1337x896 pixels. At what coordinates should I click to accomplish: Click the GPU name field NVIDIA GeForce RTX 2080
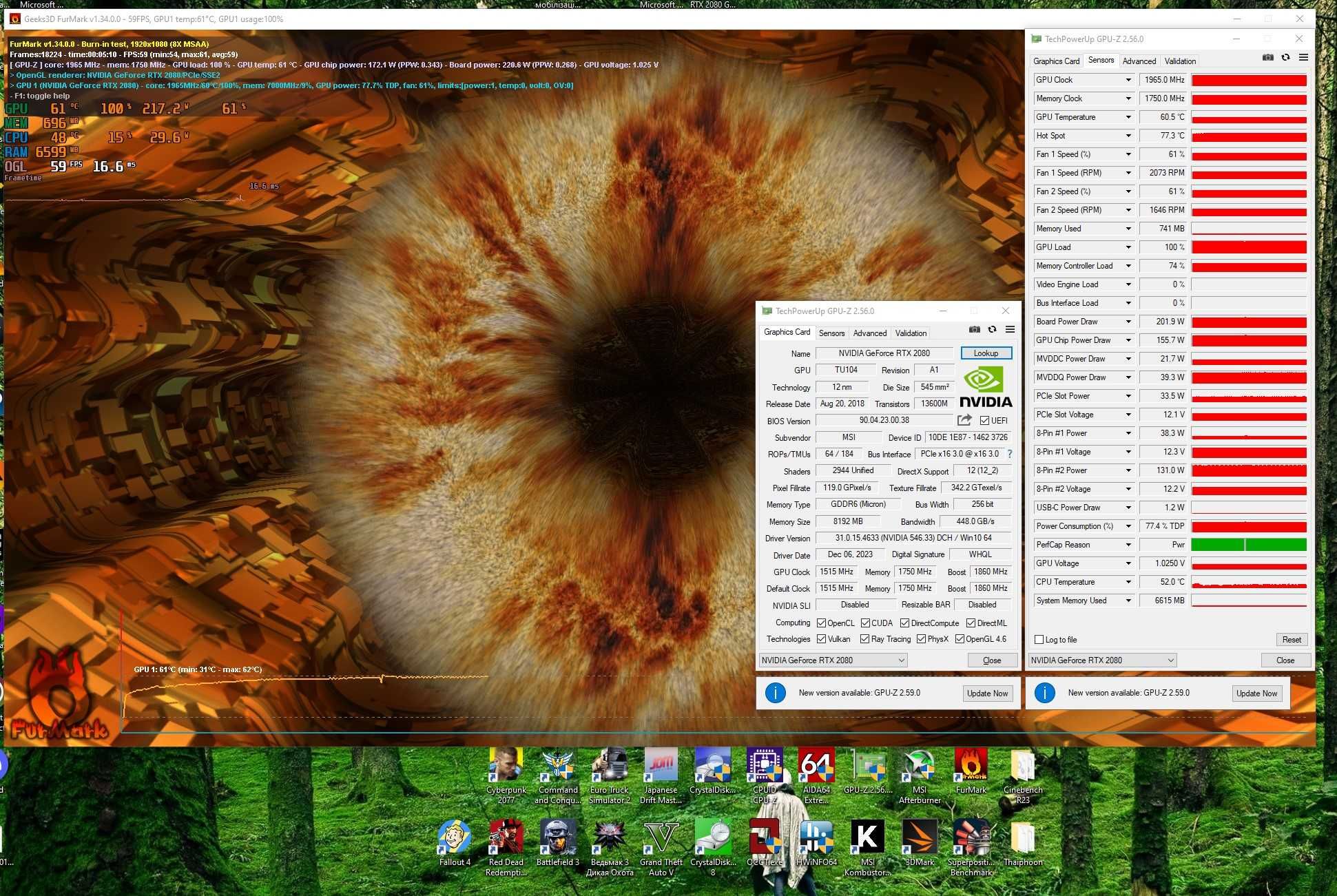pyautogui.click(x=884, y=353)
